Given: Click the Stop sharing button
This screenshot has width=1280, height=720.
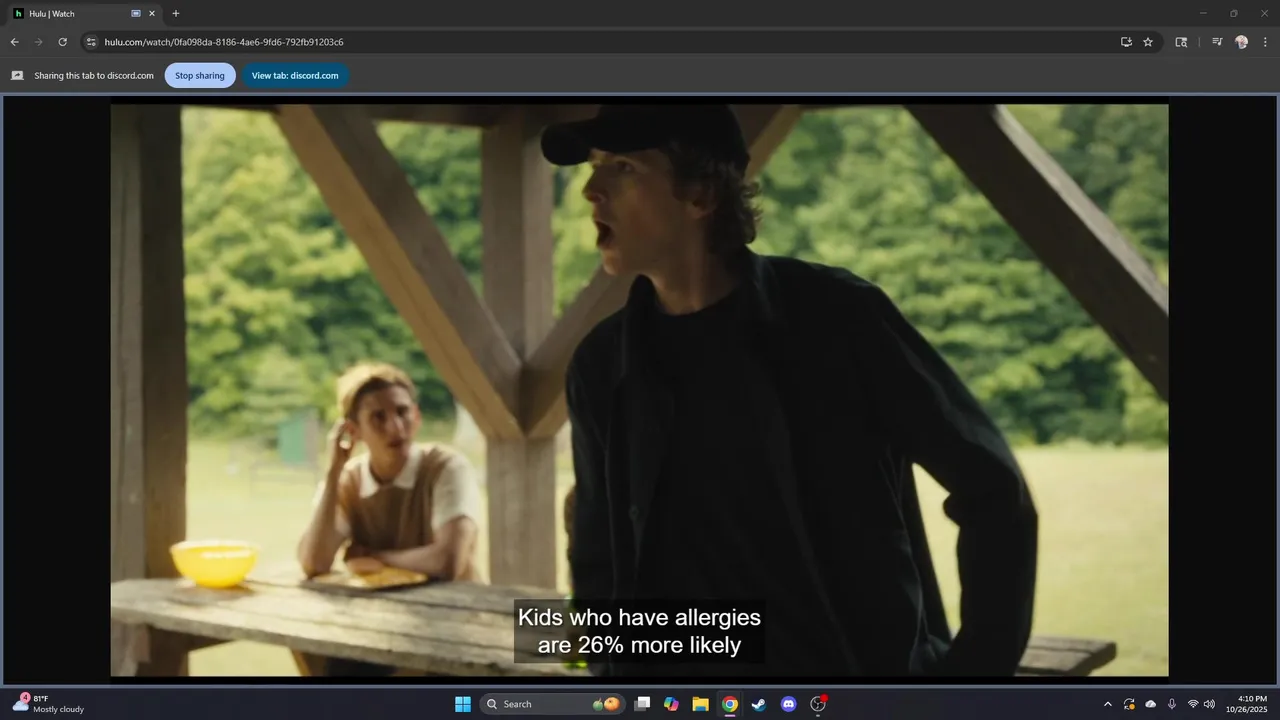Looking at the screenshot, I should 200,76.
